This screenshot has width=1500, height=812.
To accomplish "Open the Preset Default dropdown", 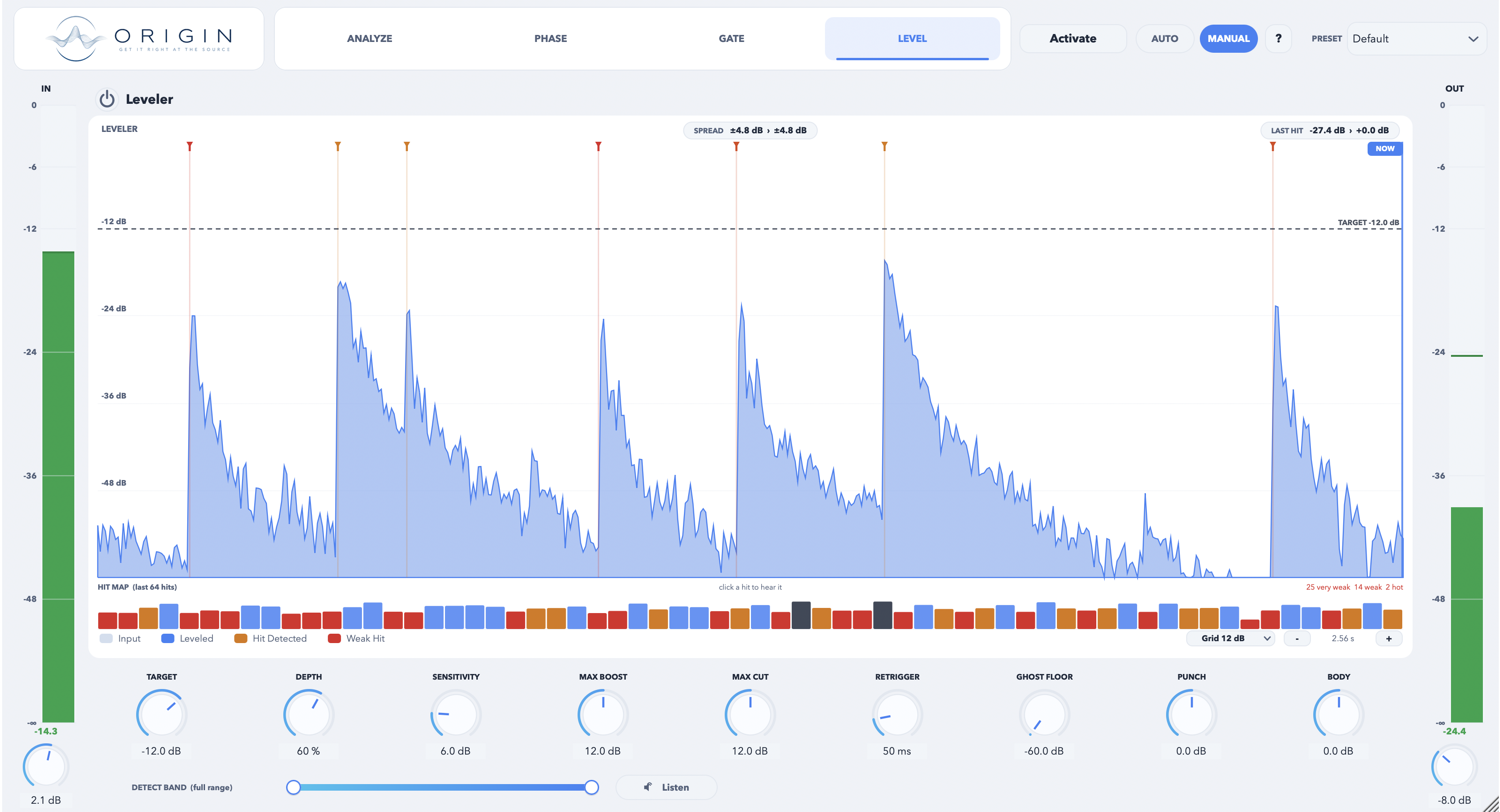I will pyautogui.click(x=1418, y=39).
